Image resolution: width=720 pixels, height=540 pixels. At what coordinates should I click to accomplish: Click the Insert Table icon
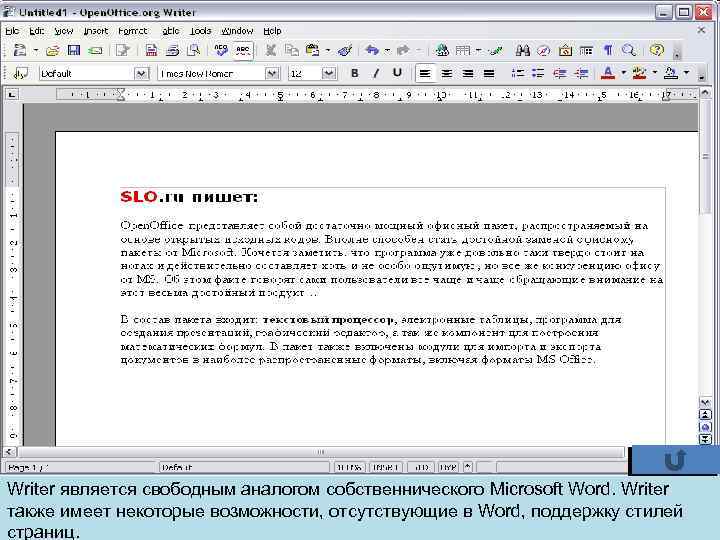[463, 50]
